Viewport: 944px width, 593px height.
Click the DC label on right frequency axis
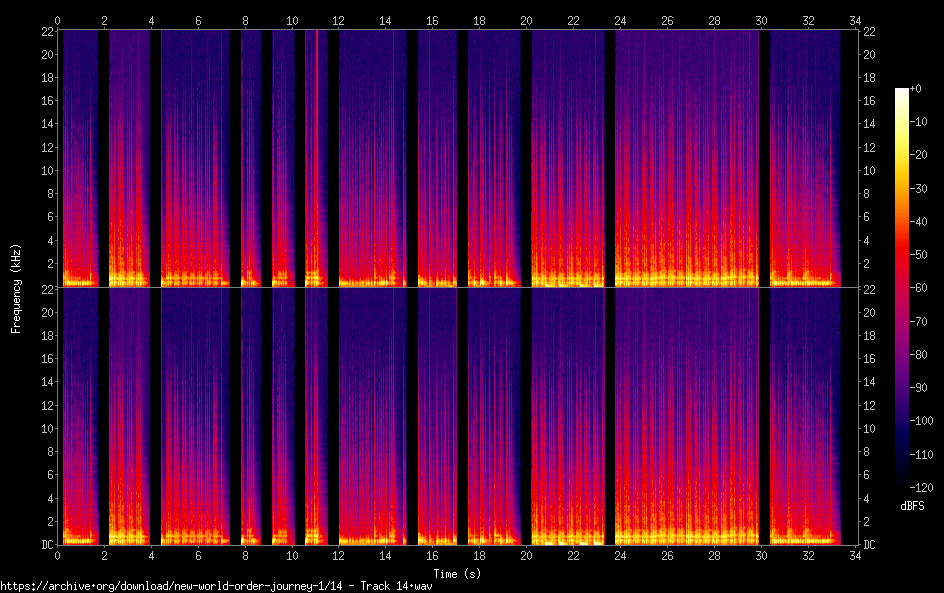[870, 545]
